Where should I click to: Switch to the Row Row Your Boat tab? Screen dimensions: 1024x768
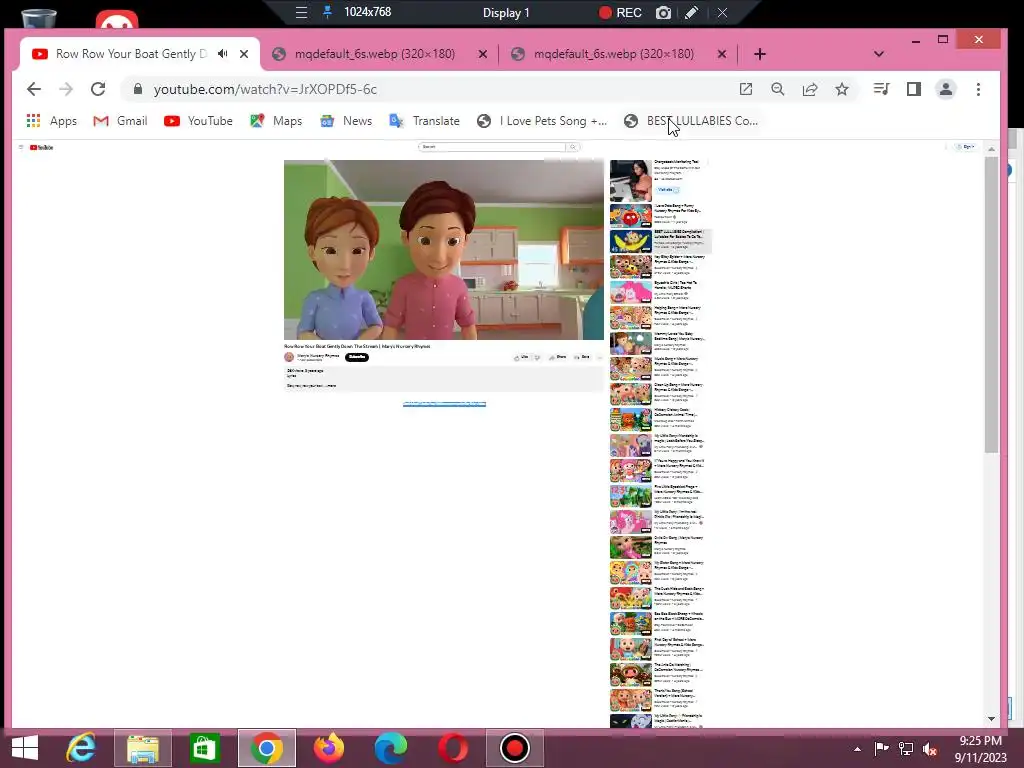tap(131, 54)
